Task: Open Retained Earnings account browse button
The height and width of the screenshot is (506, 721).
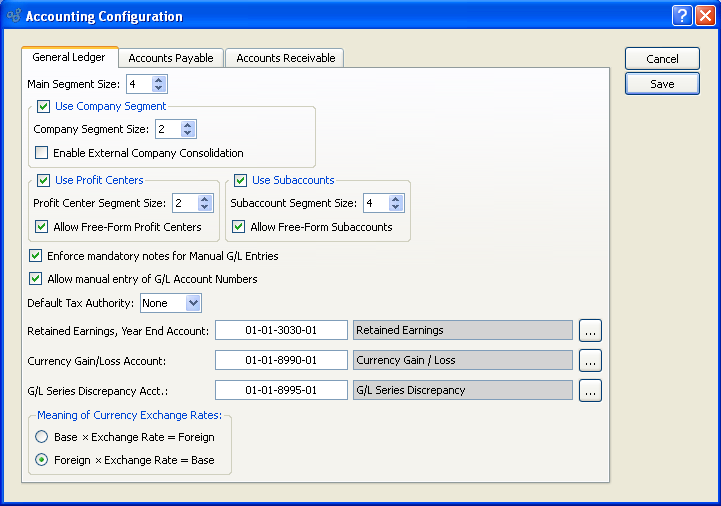Action: click(591, 331)
